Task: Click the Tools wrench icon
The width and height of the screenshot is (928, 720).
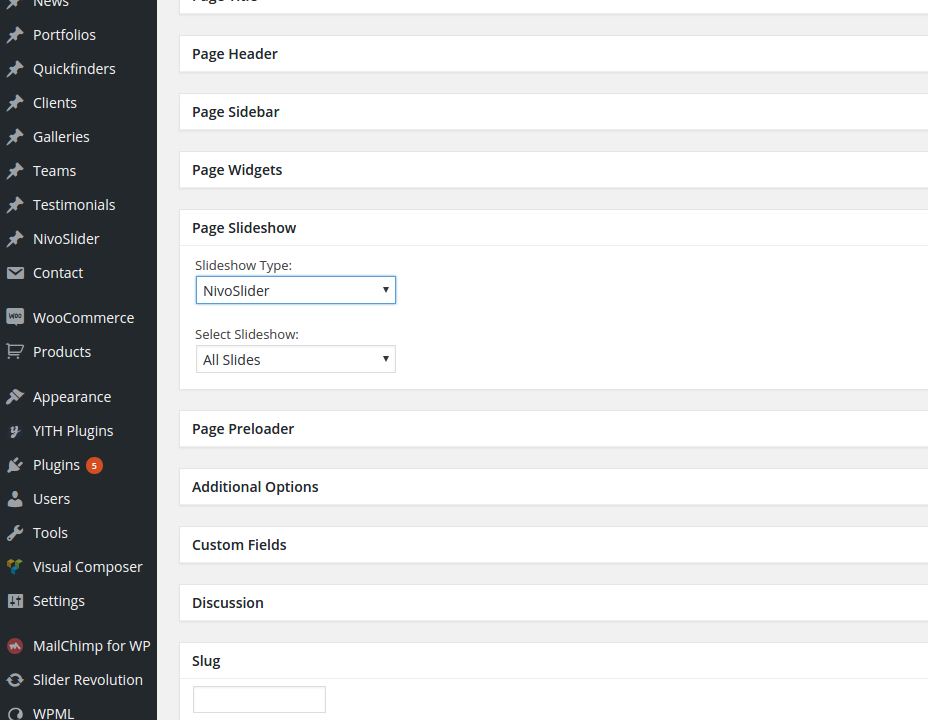Action: pos(15,533)
